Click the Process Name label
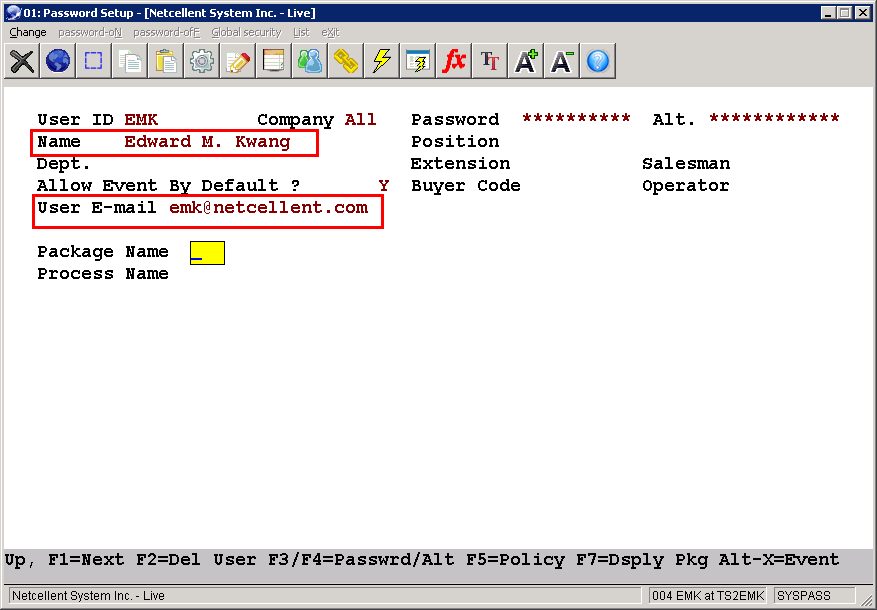Image resolution: width=877 pixels, height=610 pixels. [x=103, y=273]
